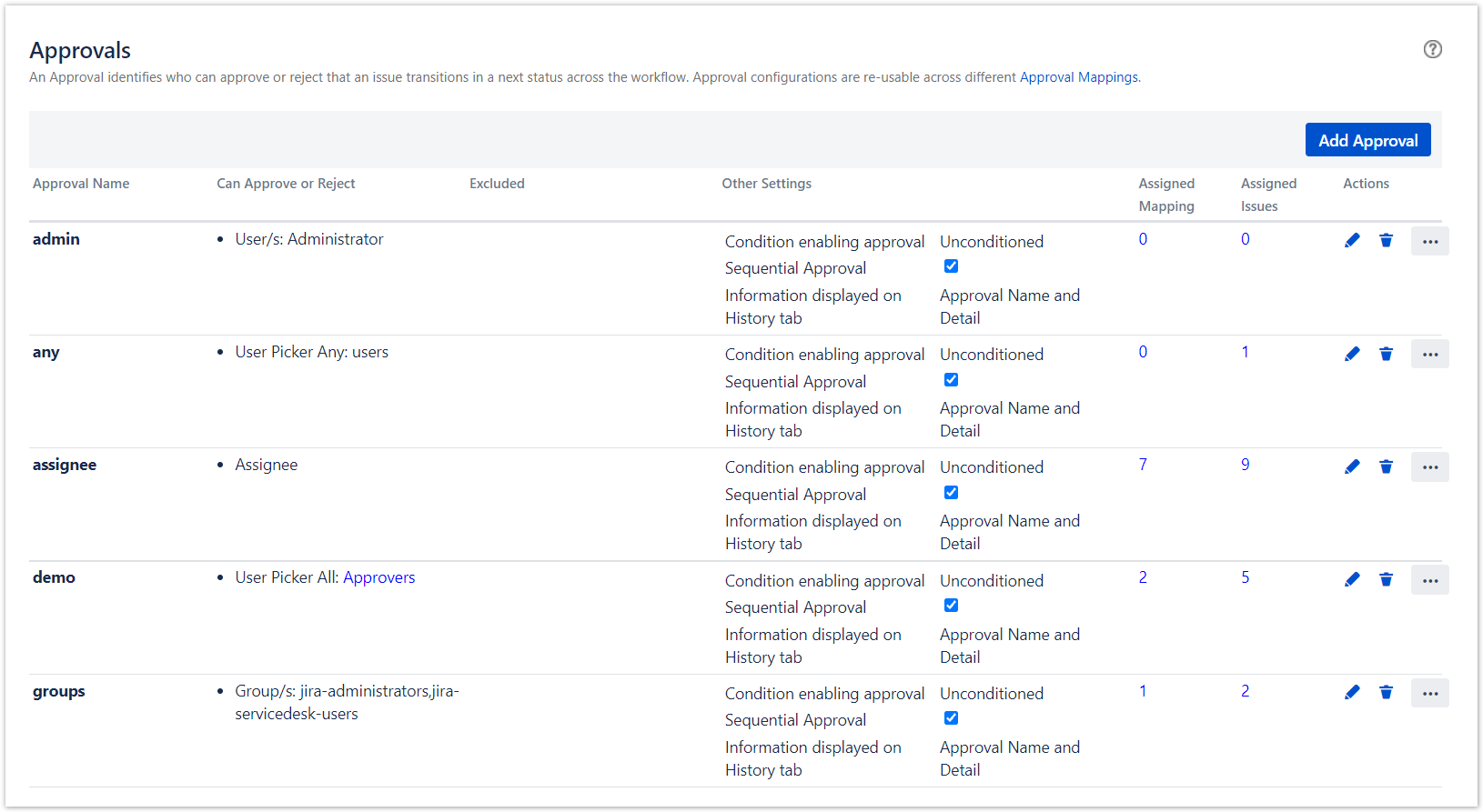Open assignee's 7 assigned mappings
Screen dimensions: 1483x812
point(1143,465)
